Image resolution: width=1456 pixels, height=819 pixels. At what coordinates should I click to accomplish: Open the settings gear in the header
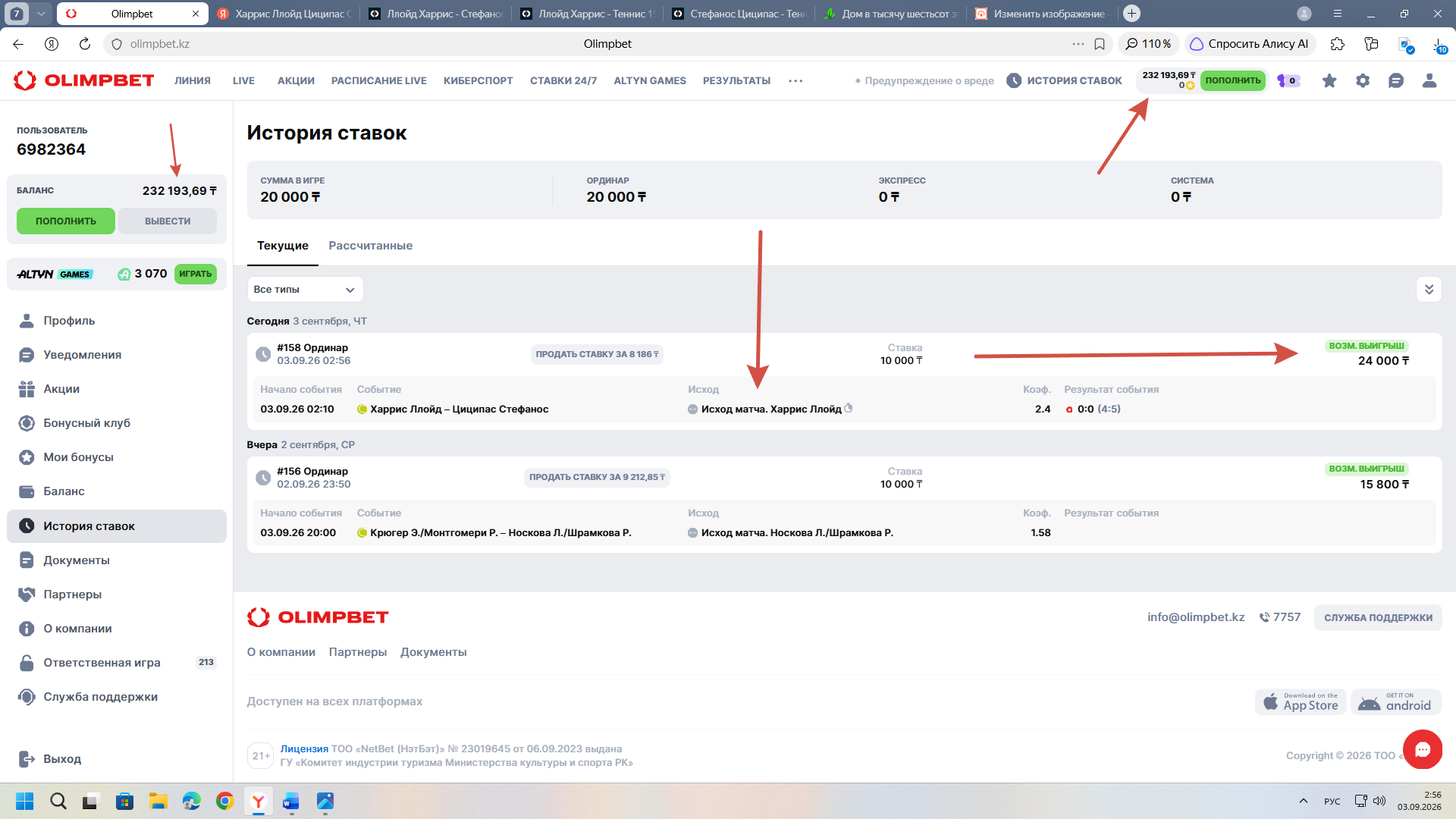coord(1363,80)
